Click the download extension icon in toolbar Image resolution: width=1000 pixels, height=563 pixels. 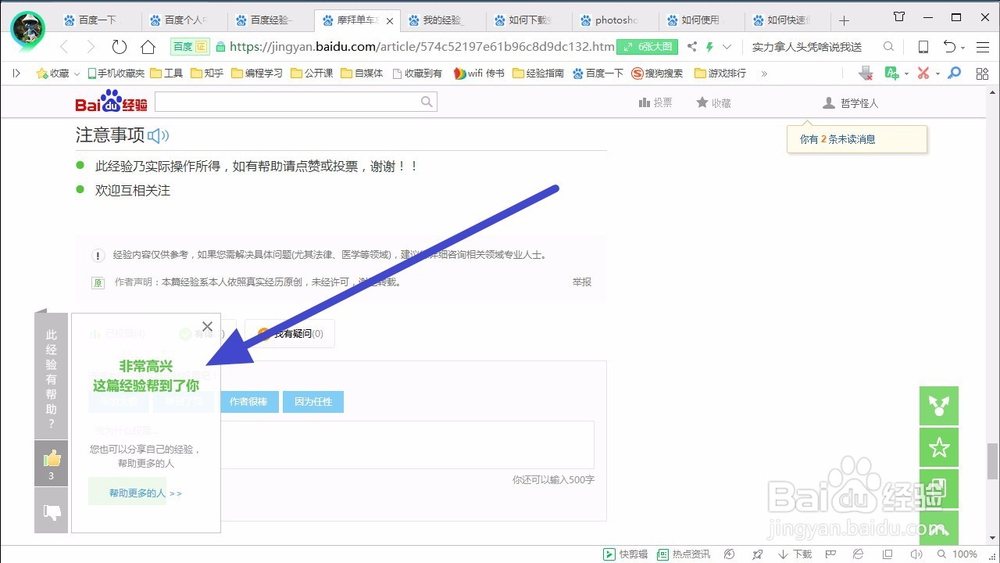point(865,73)
